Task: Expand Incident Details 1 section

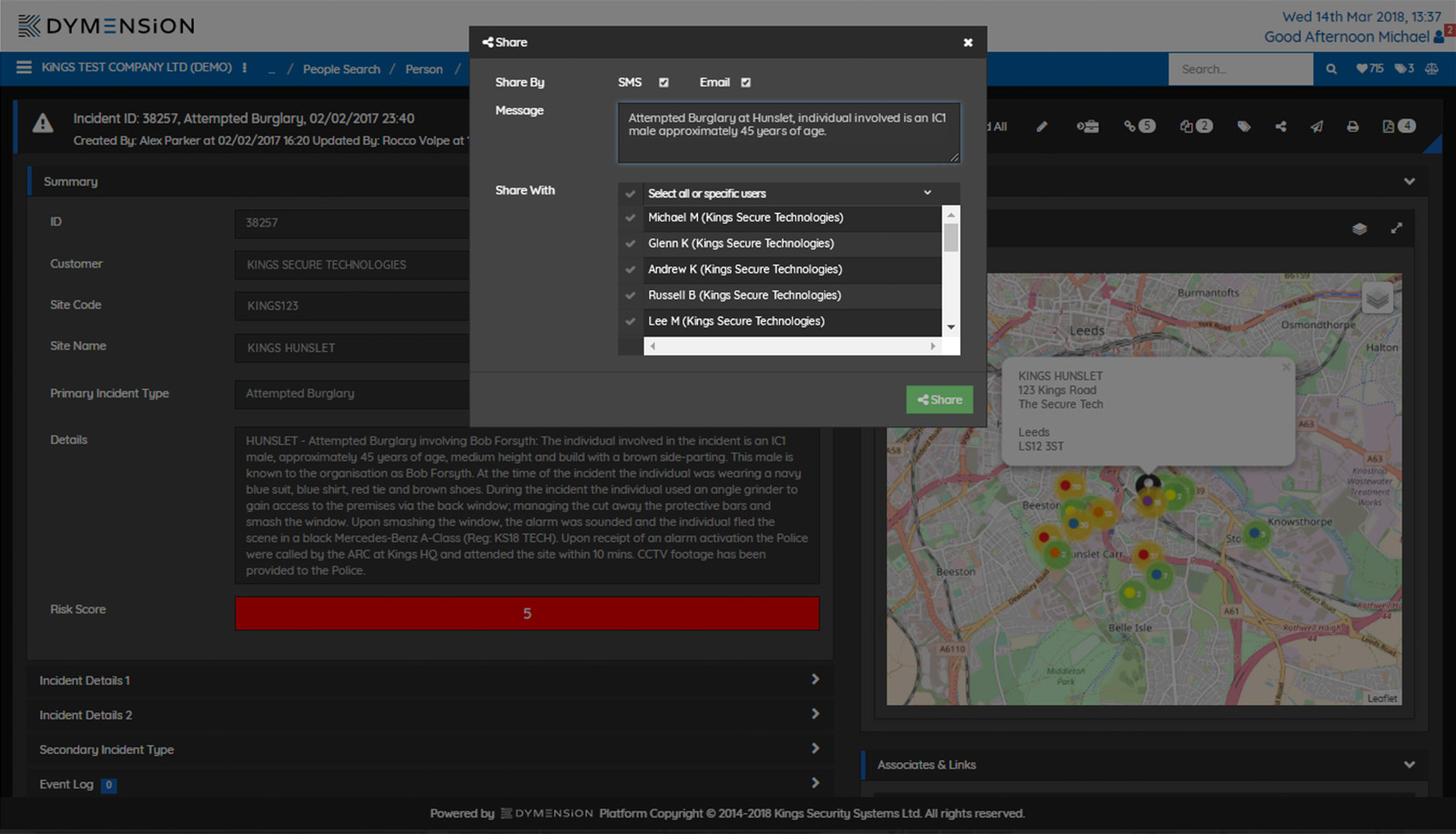Action: [430, 680]
